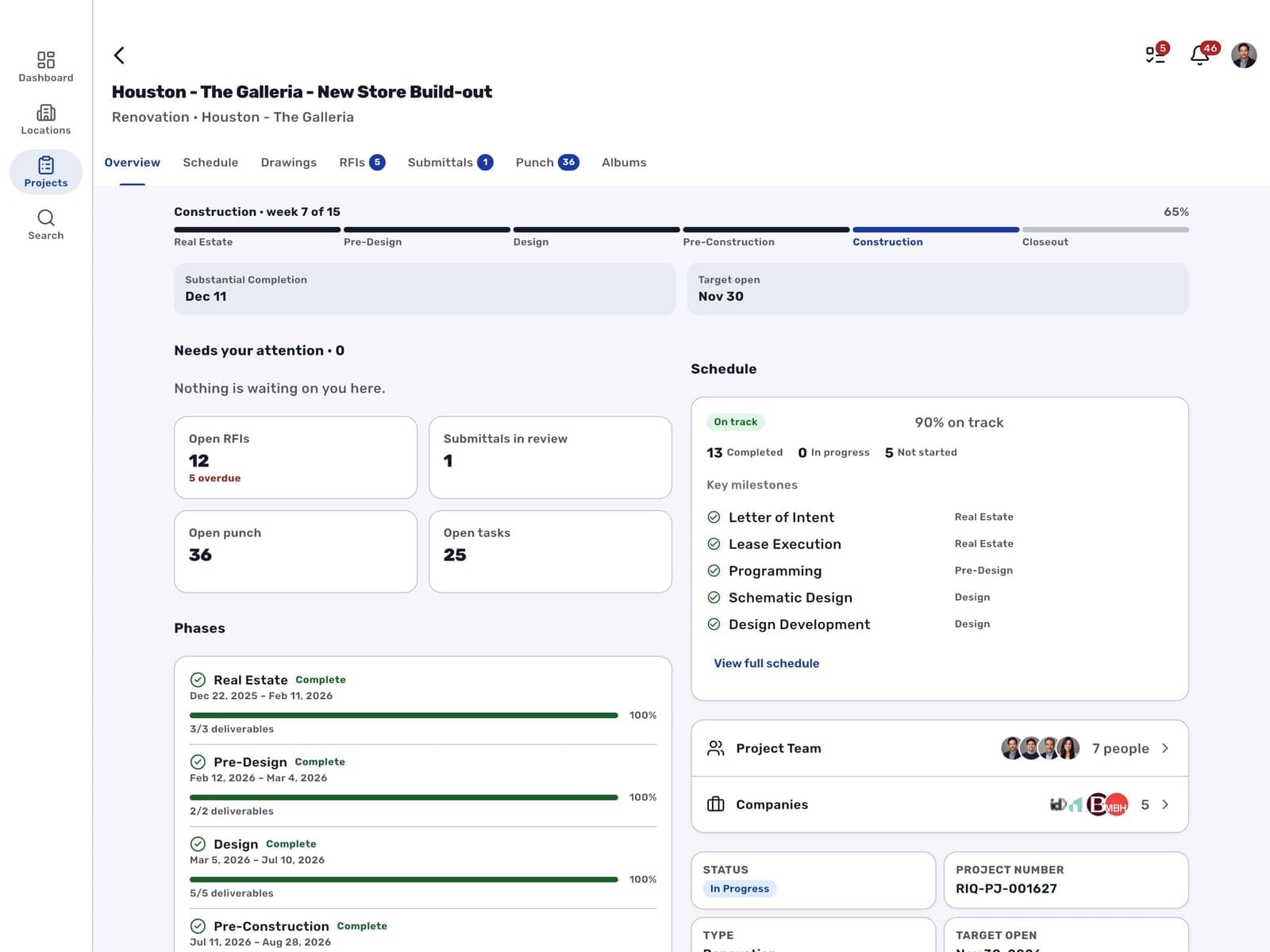Click the Pre-Design phase complete checkmark

point(198,762)
